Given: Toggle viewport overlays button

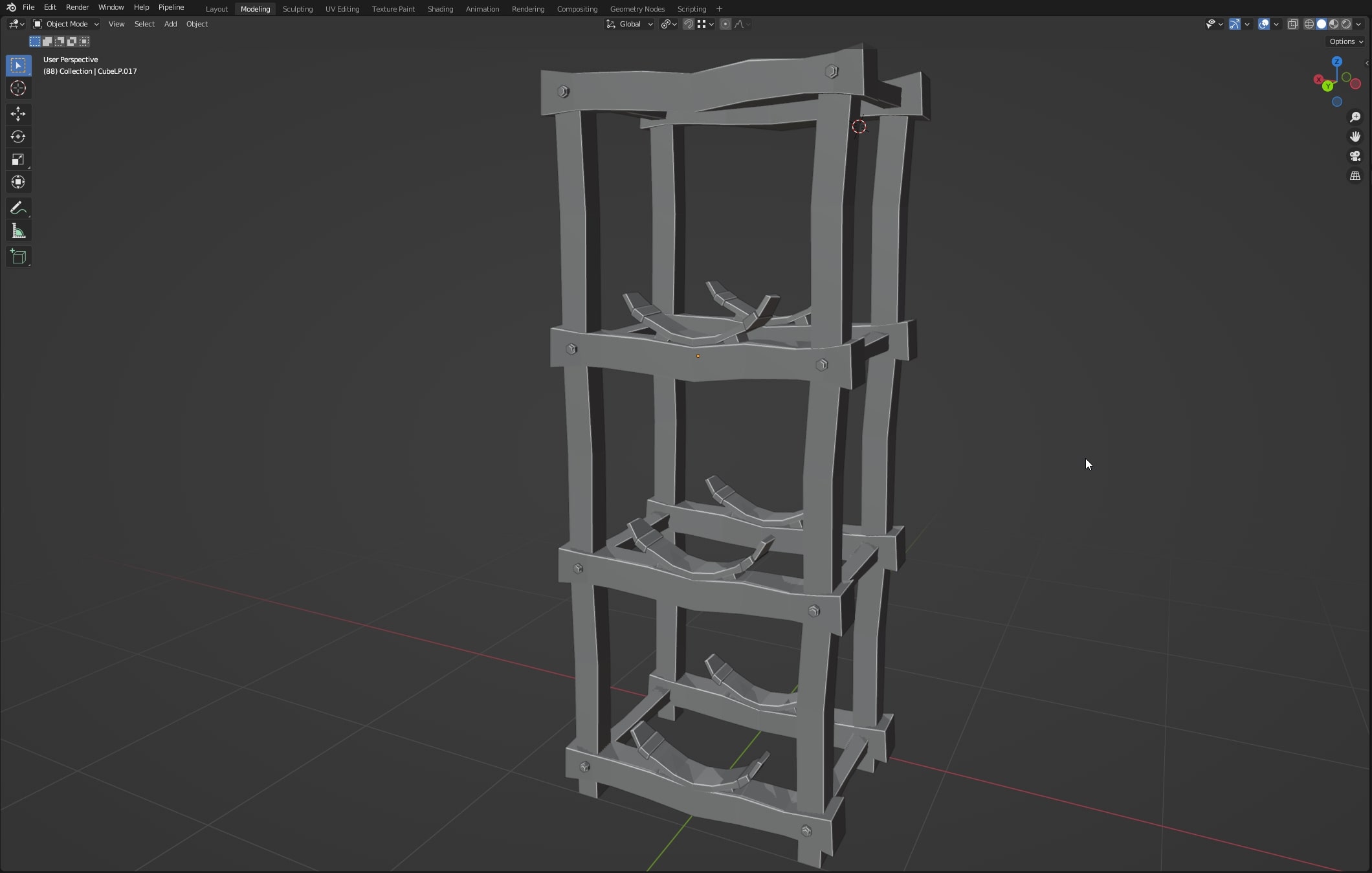Looking at the screenshot, I should coord(1263,24).
